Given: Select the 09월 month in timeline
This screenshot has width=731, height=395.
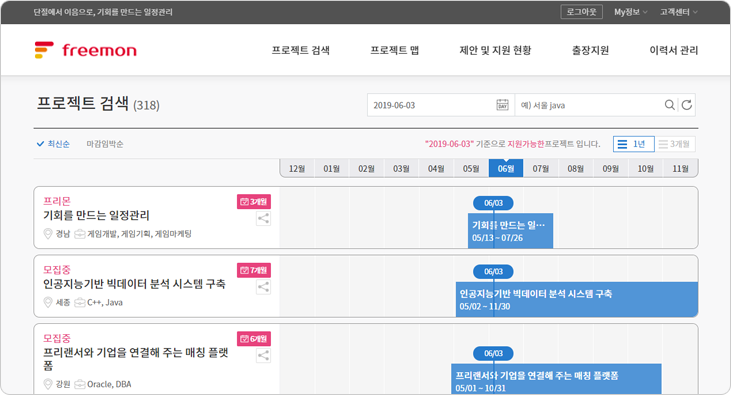Looking at the screenshot, I should pyautogui.click(x=611, y=168).
